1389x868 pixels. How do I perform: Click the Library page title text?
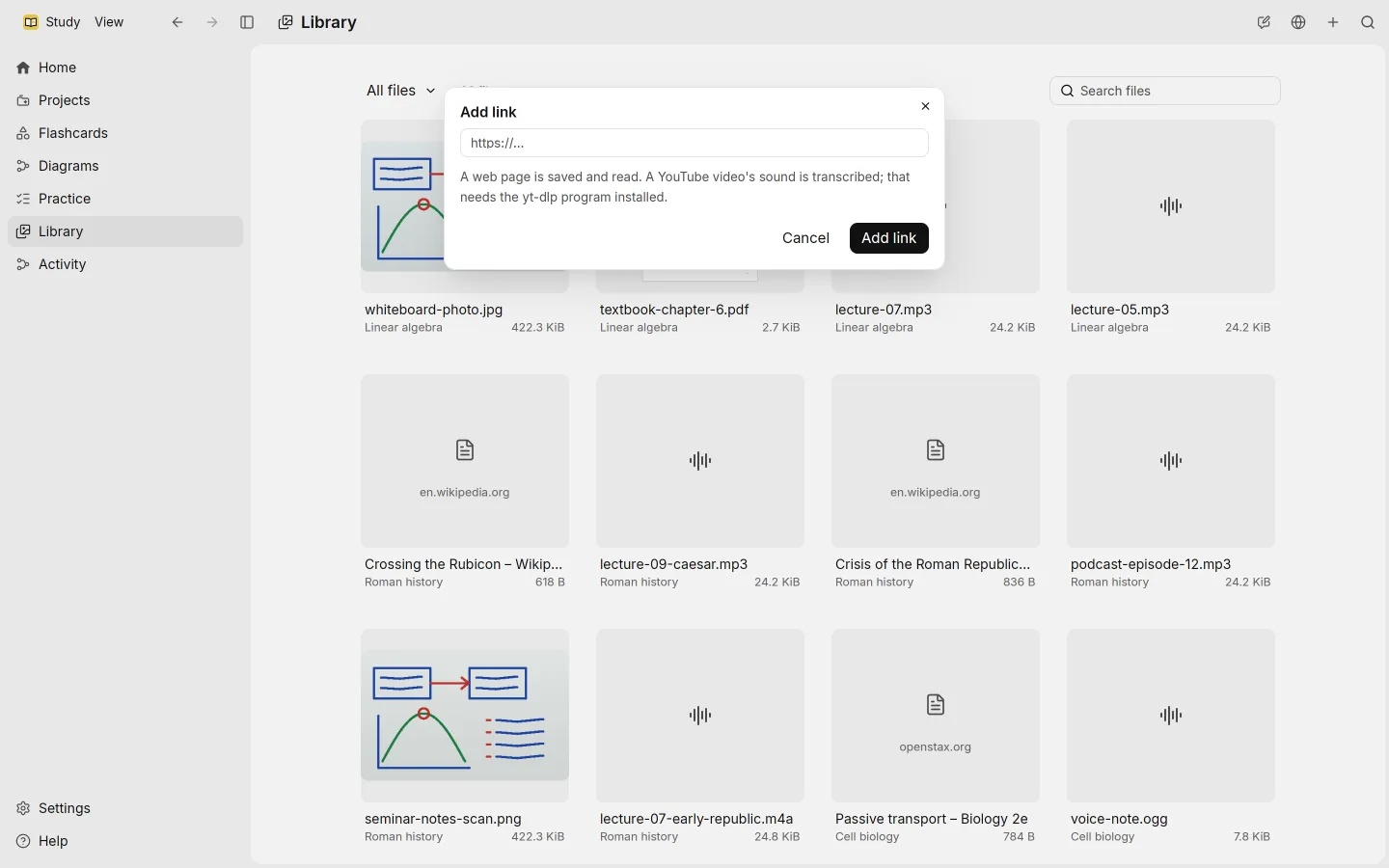(329, 22)
